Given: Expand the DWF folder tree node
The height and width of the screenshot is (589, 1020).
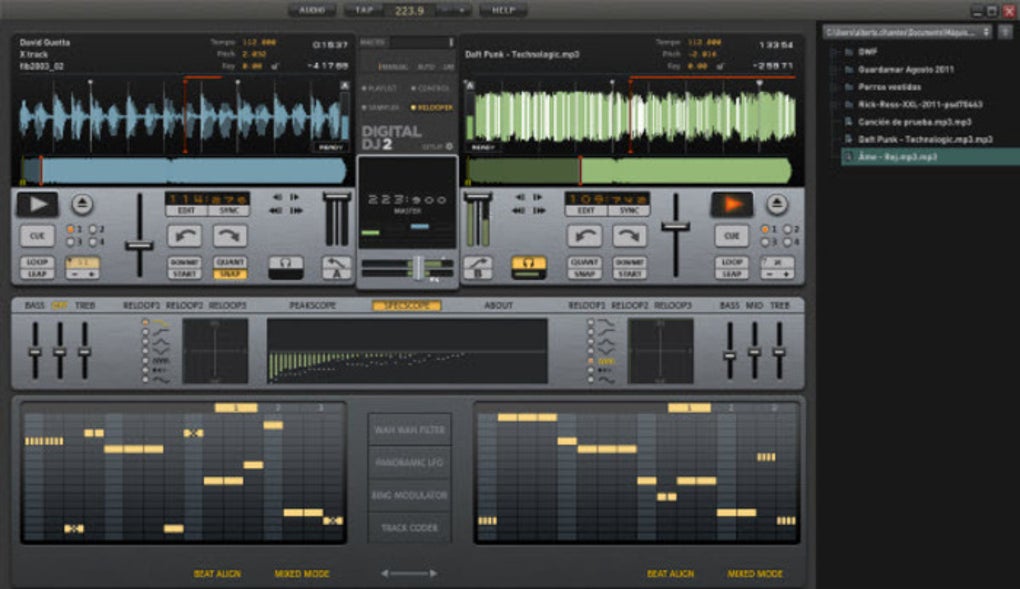Looking at the screenshot, I should pos(835,51).
